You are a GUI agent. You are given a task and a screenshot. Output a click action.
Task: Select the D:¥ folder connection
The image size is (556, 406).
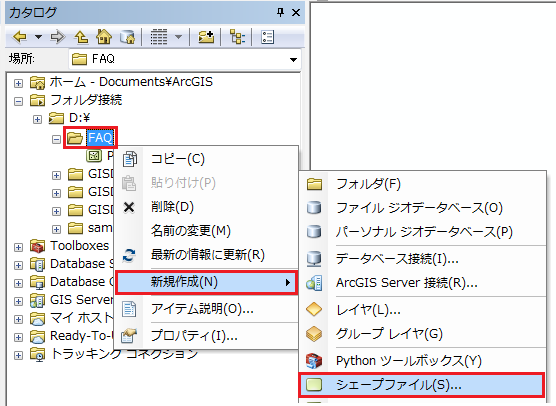[79, 118]
